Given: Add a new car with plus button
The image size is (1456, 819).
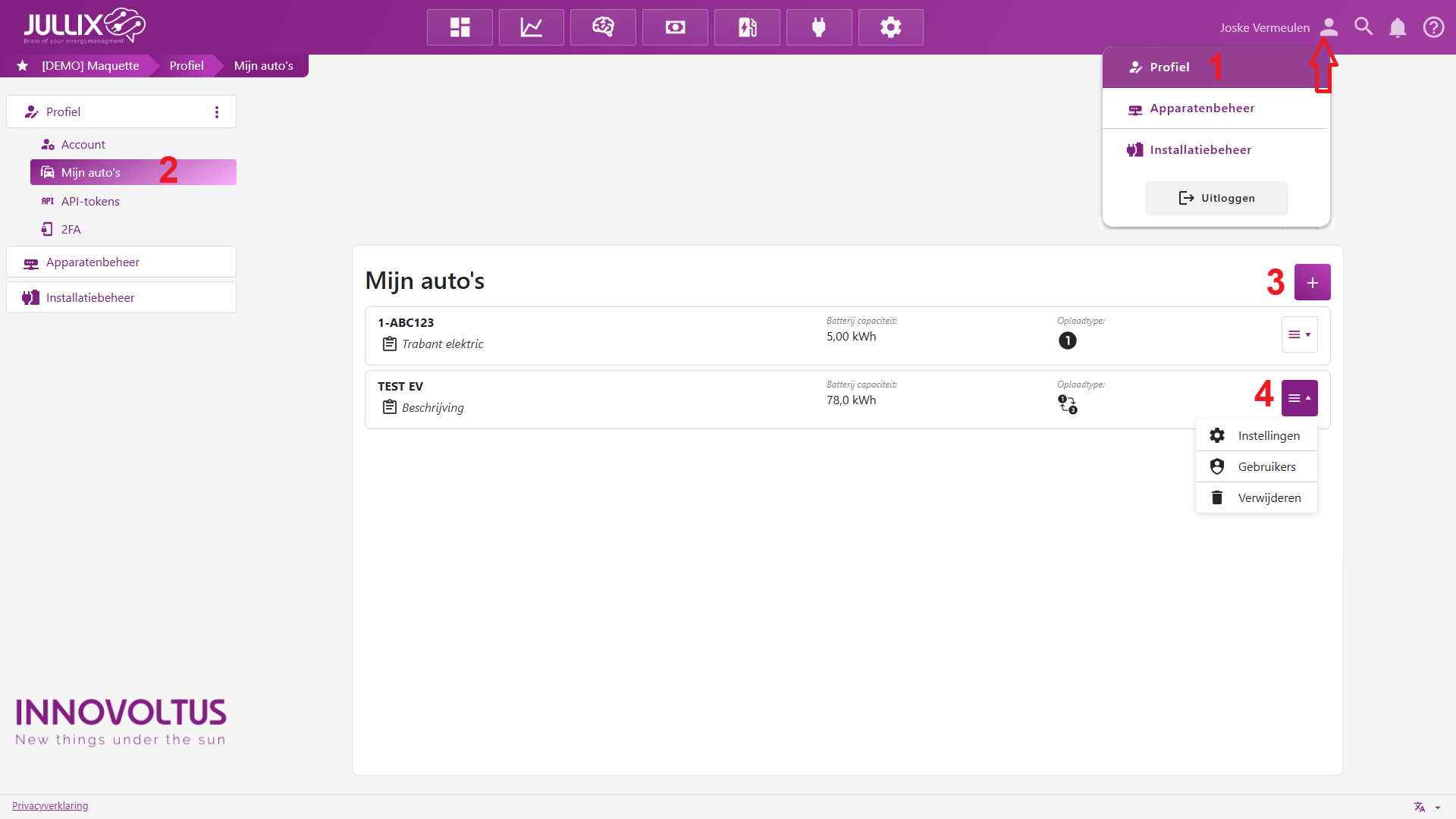Looking at the screenshot, I should click(1312, 282).
